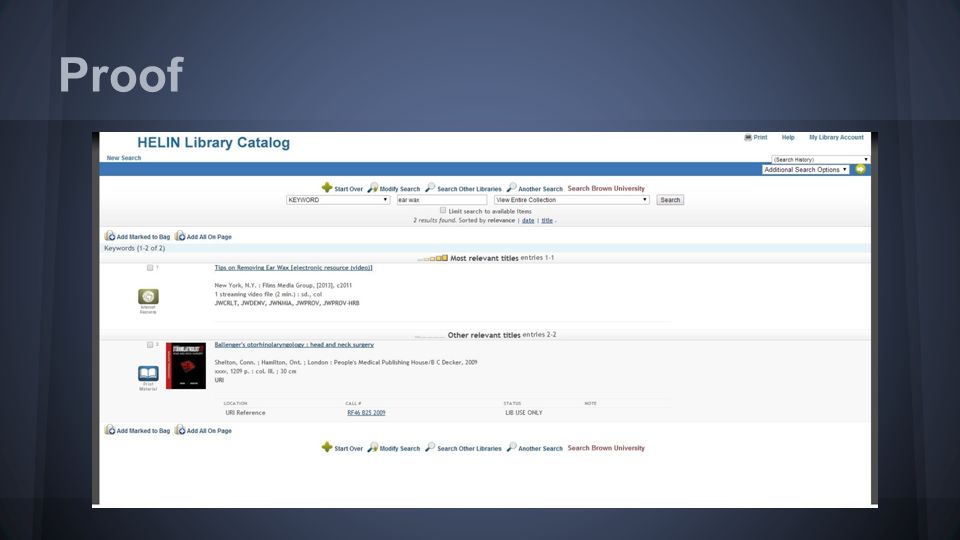The width and height of the screenshot is (960, 540).
Task: Click the bottom Search Brown University link
Action: pos(606,448)
